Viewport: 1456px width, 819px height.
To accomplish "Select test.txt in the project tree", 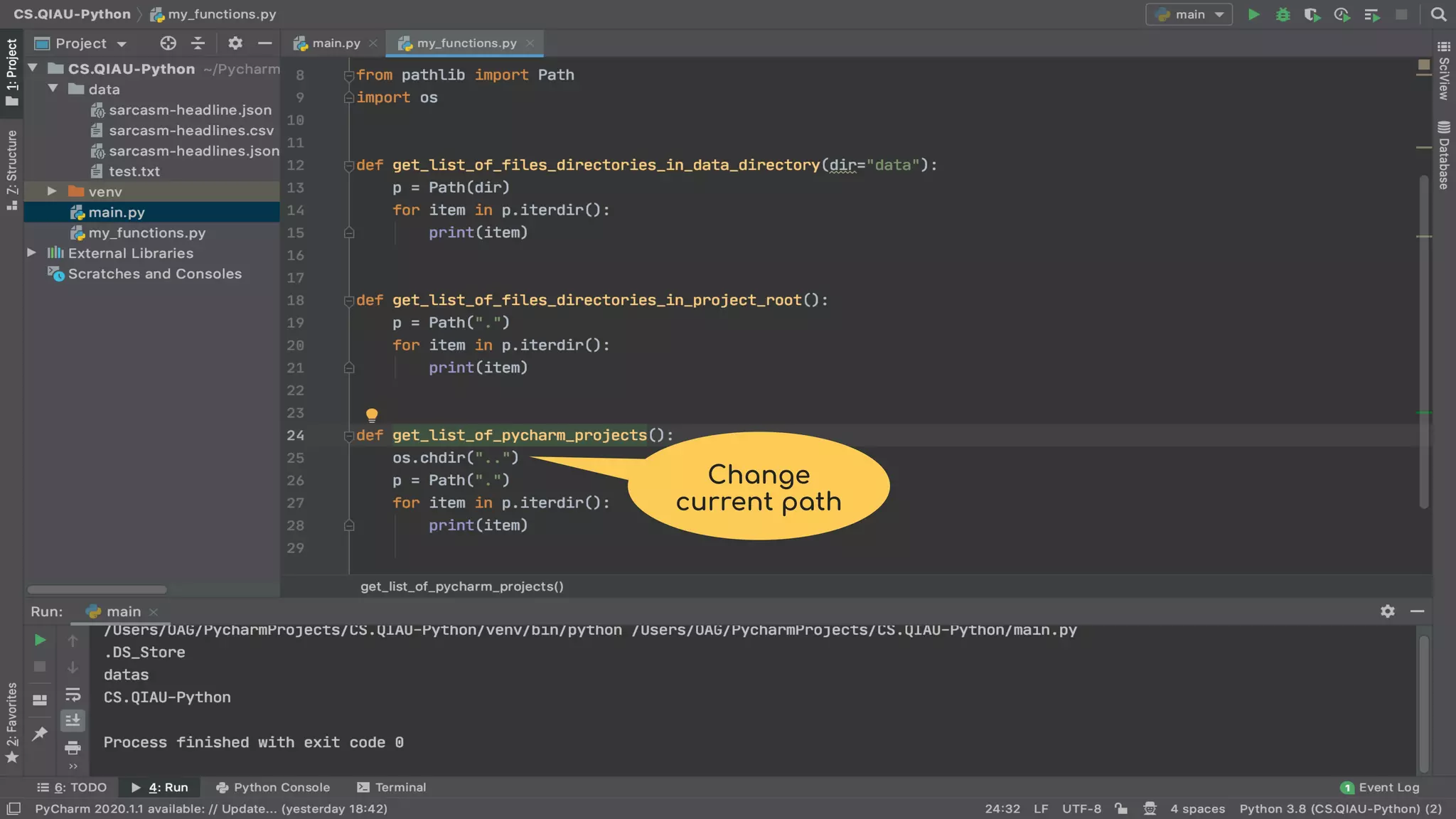I will 134,171.
